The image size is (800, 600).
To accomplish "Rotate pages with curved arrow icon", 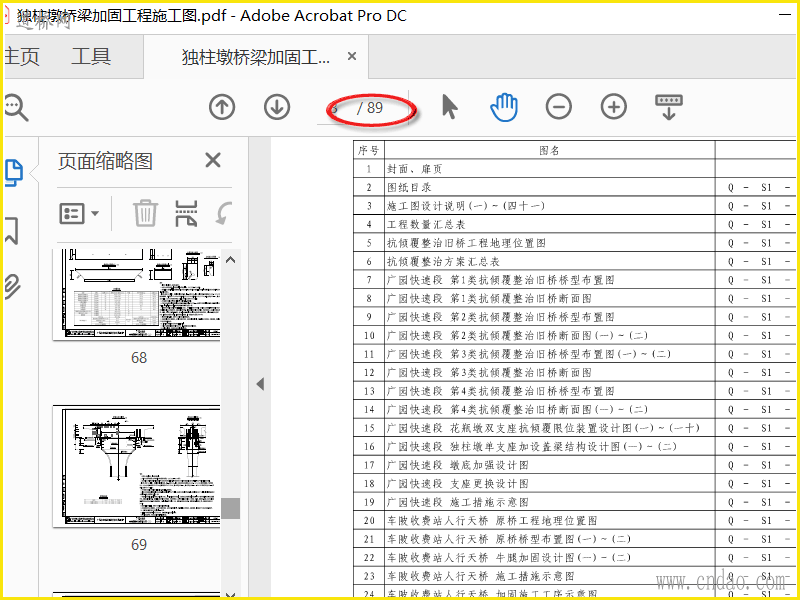I will (223, 213).
